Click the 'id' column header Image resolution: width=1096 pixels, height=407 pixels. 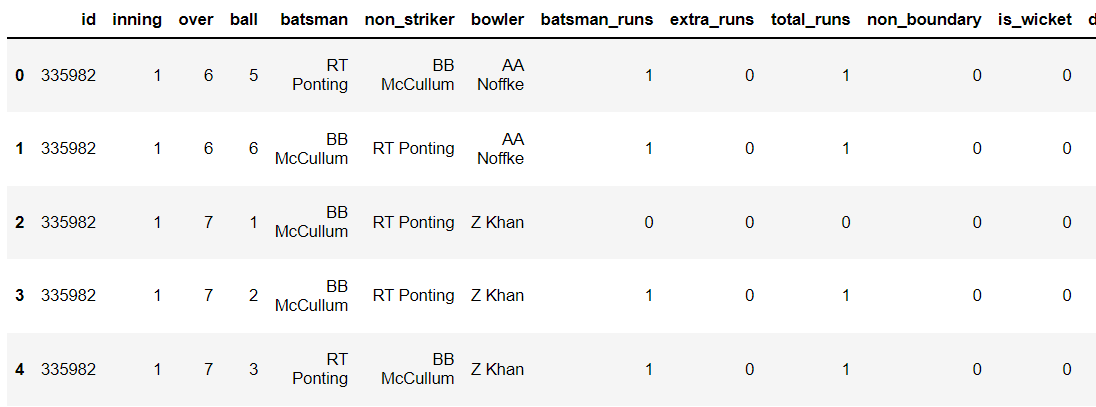[89, 20]
